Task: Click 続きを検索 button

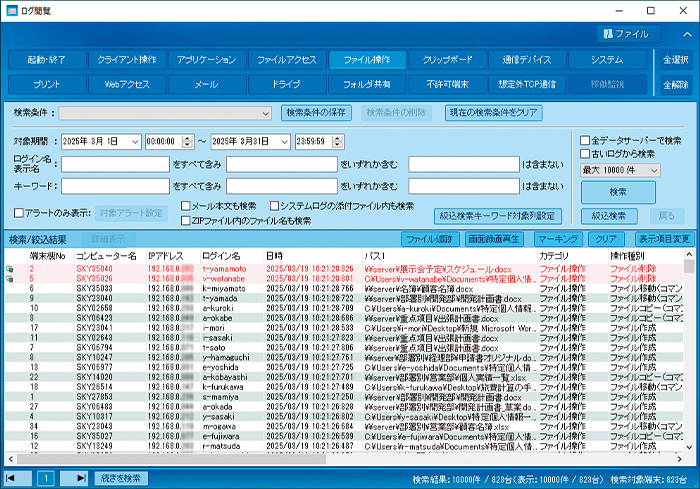Action: [x=121, y=478]
